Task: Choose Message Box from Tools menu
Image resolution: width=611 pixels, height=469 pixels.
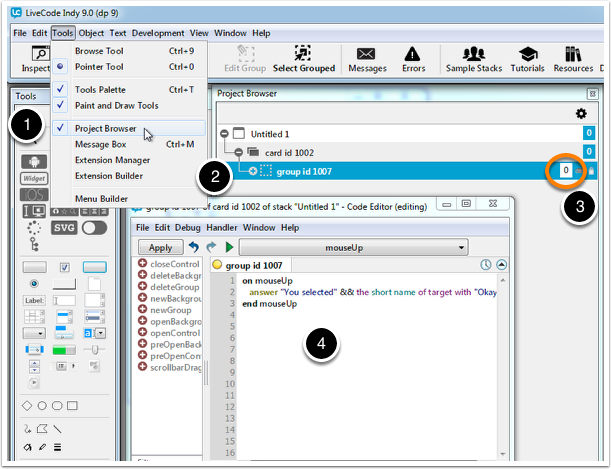Action: coord(129,144)
